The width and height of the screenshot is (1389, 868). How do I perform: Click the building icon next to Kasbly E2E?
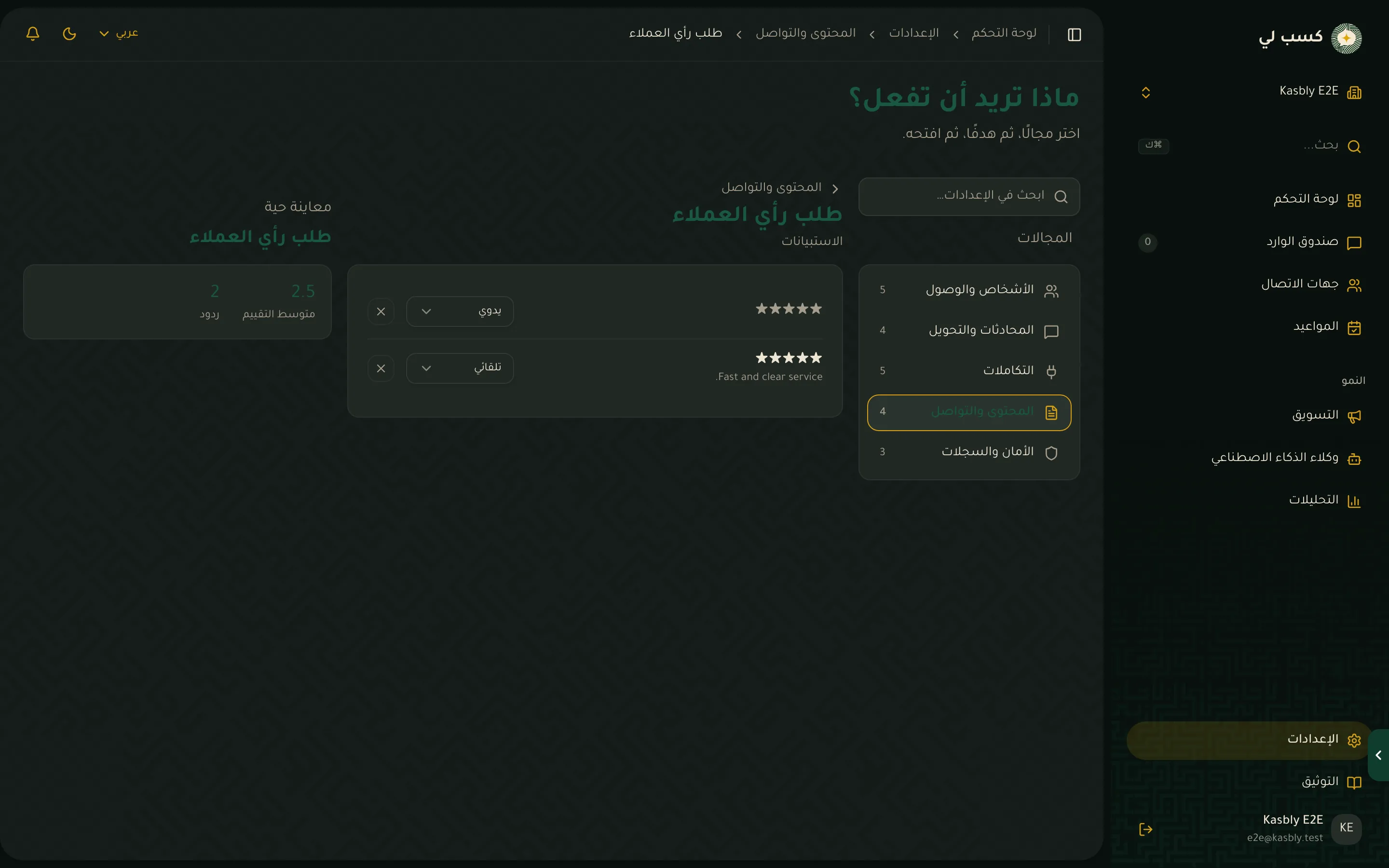click(1354, 93)
